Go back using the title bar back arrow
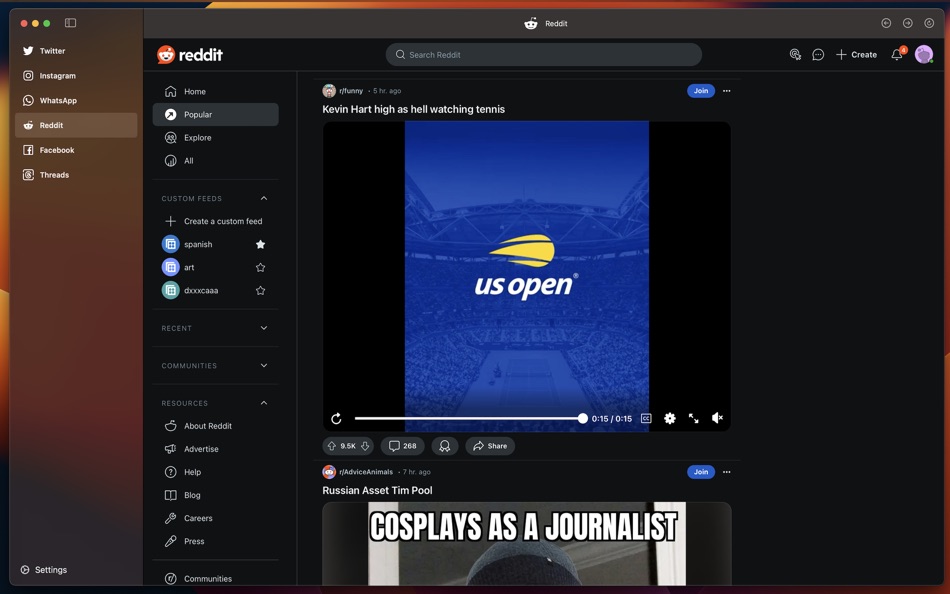The height and width of the screenshot is (594, 950). (886, 23)
